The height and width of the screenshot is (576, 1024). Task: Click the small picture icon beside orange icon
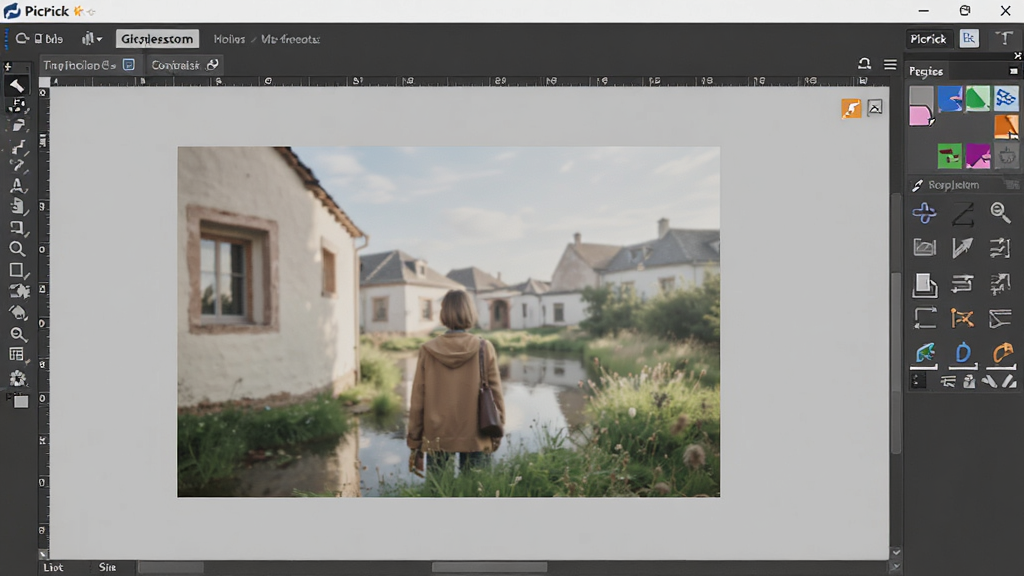click(x=875, y=108)
